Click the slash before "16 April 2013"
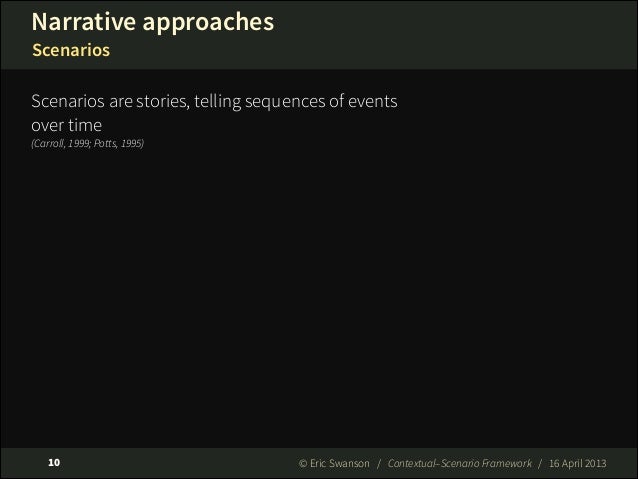This screenshot has width=638, height=479. coord(540,464)
